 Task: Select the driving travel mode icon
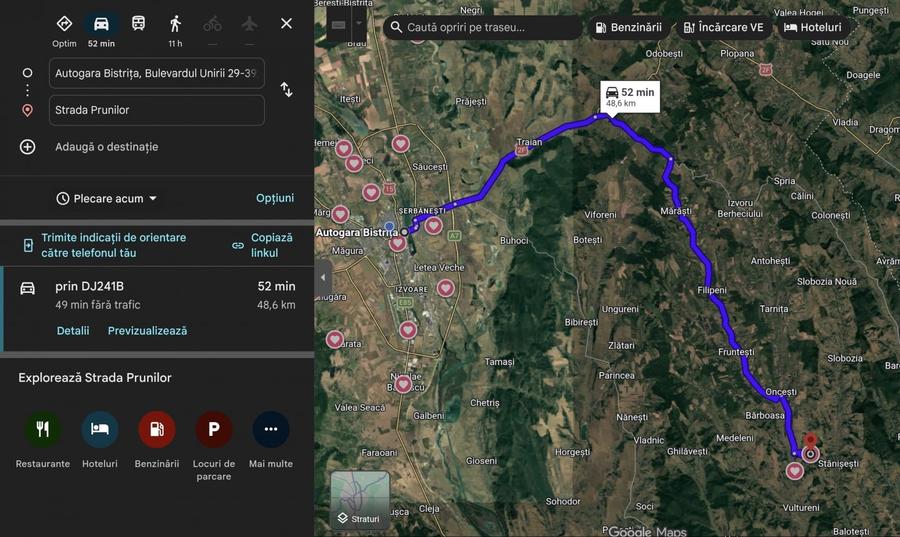pyautogui.click(x=101, y=24)
